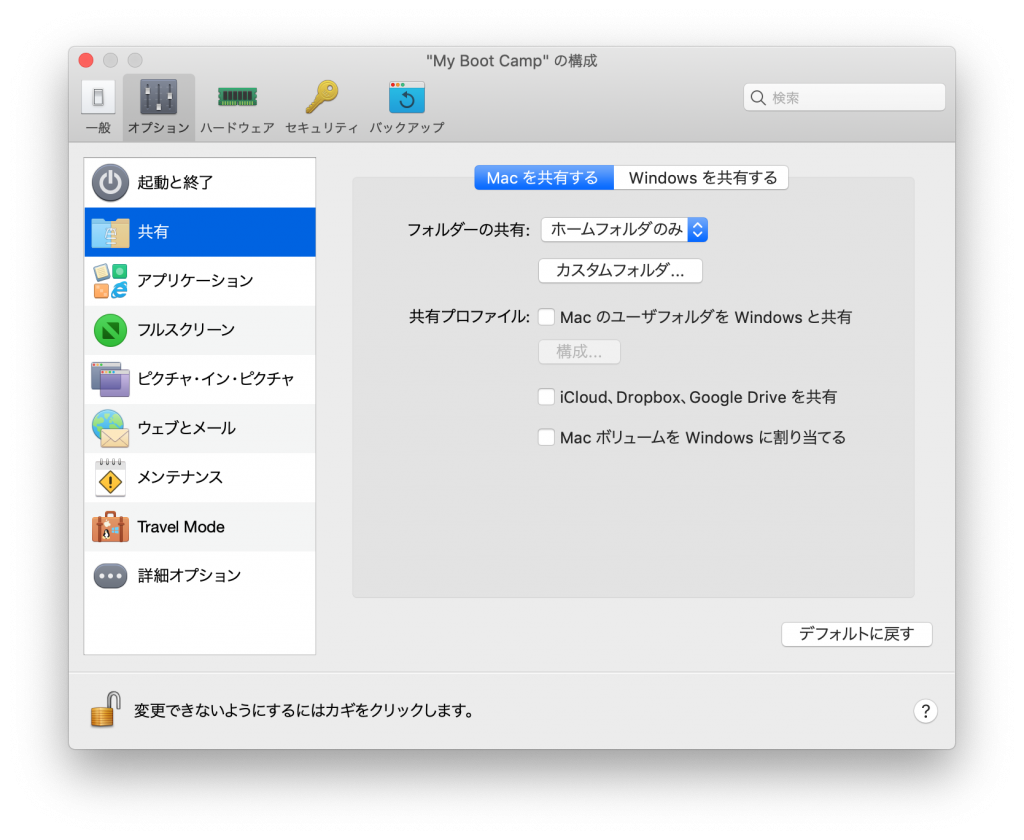The height and width of the screenshot is (840, 1024).
Task: Select フルスクリーン green icon in sidebar
Action: [x=110, y=331]
